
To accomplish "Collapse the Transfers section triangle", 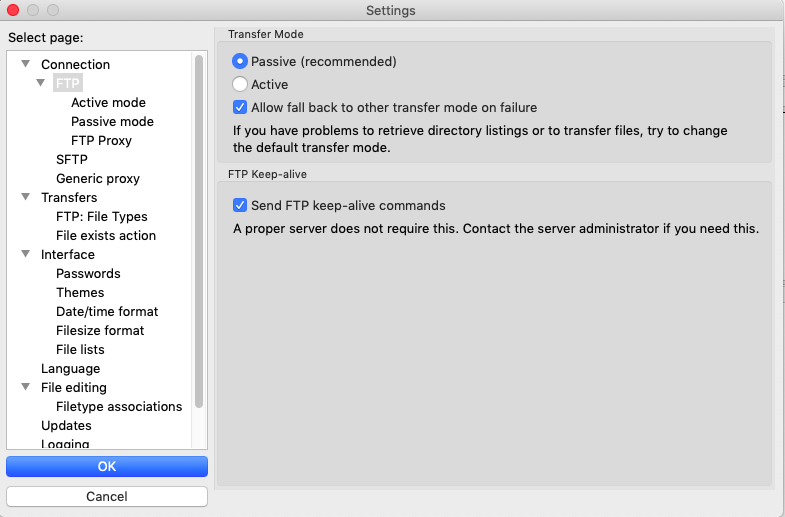I will click(x=26, y=197).
